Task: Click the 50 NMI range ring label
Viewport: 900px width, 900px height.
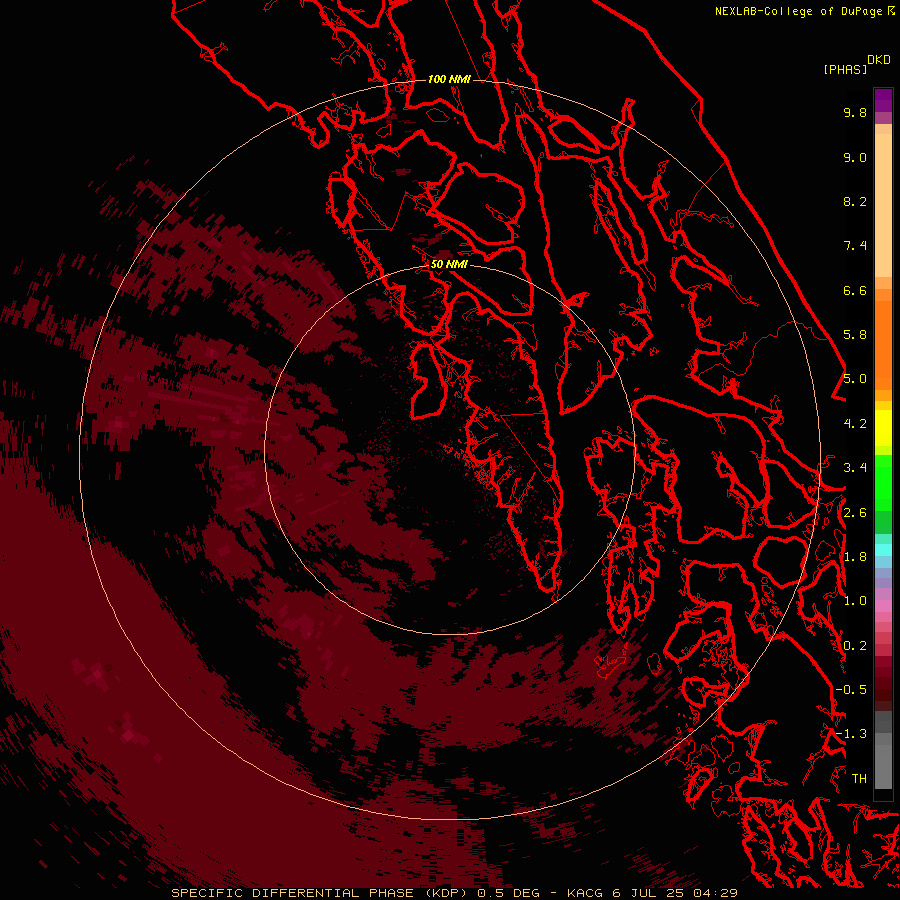Action: tap(449, 264)
